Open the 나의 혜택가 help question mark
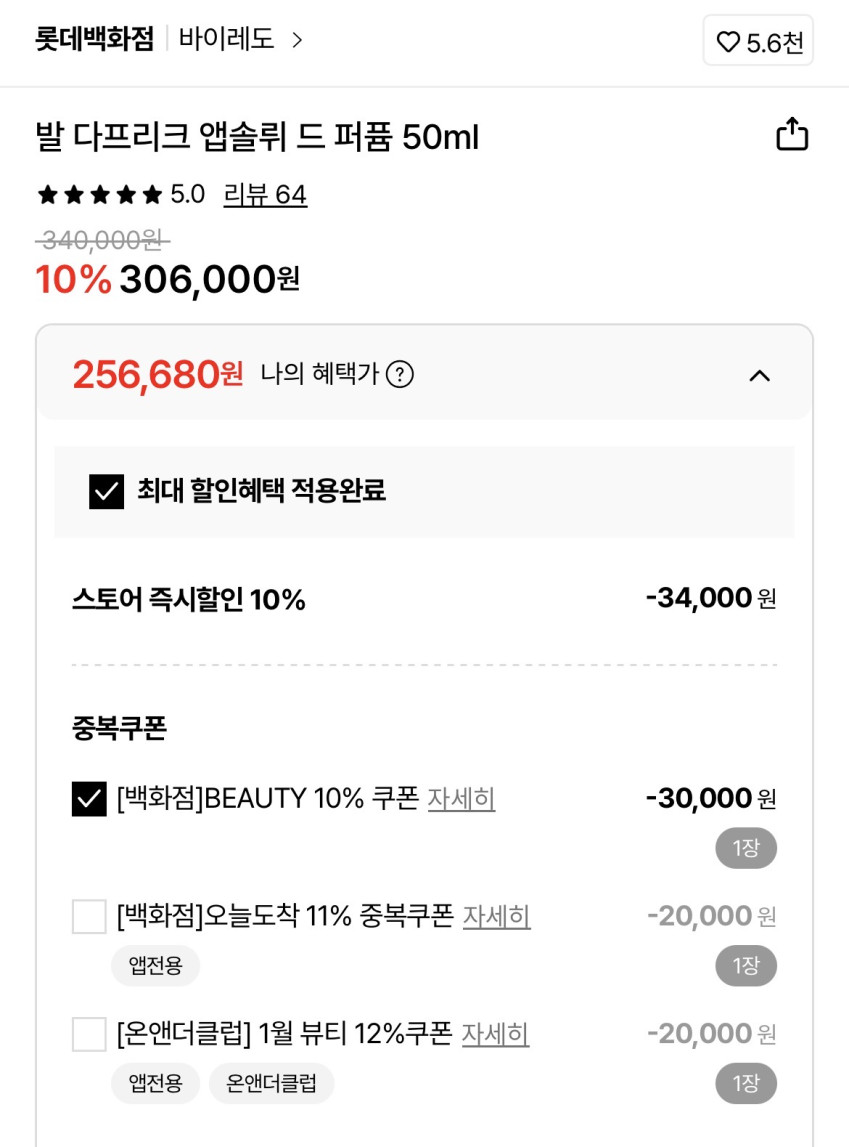The width and height of the screenshot is (849, 1147). pyautogui.click(x=400, y=375)
